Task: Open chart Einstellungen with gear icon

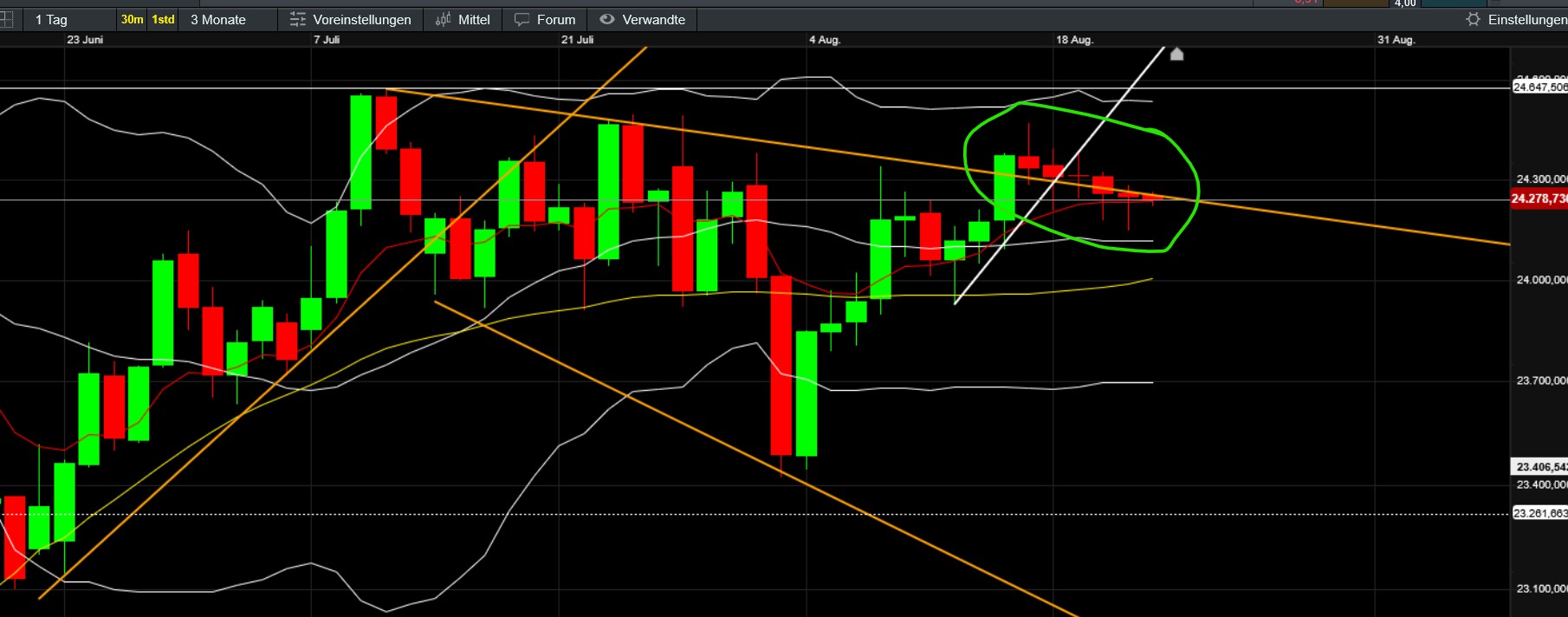Action: tap(1516, 19)
